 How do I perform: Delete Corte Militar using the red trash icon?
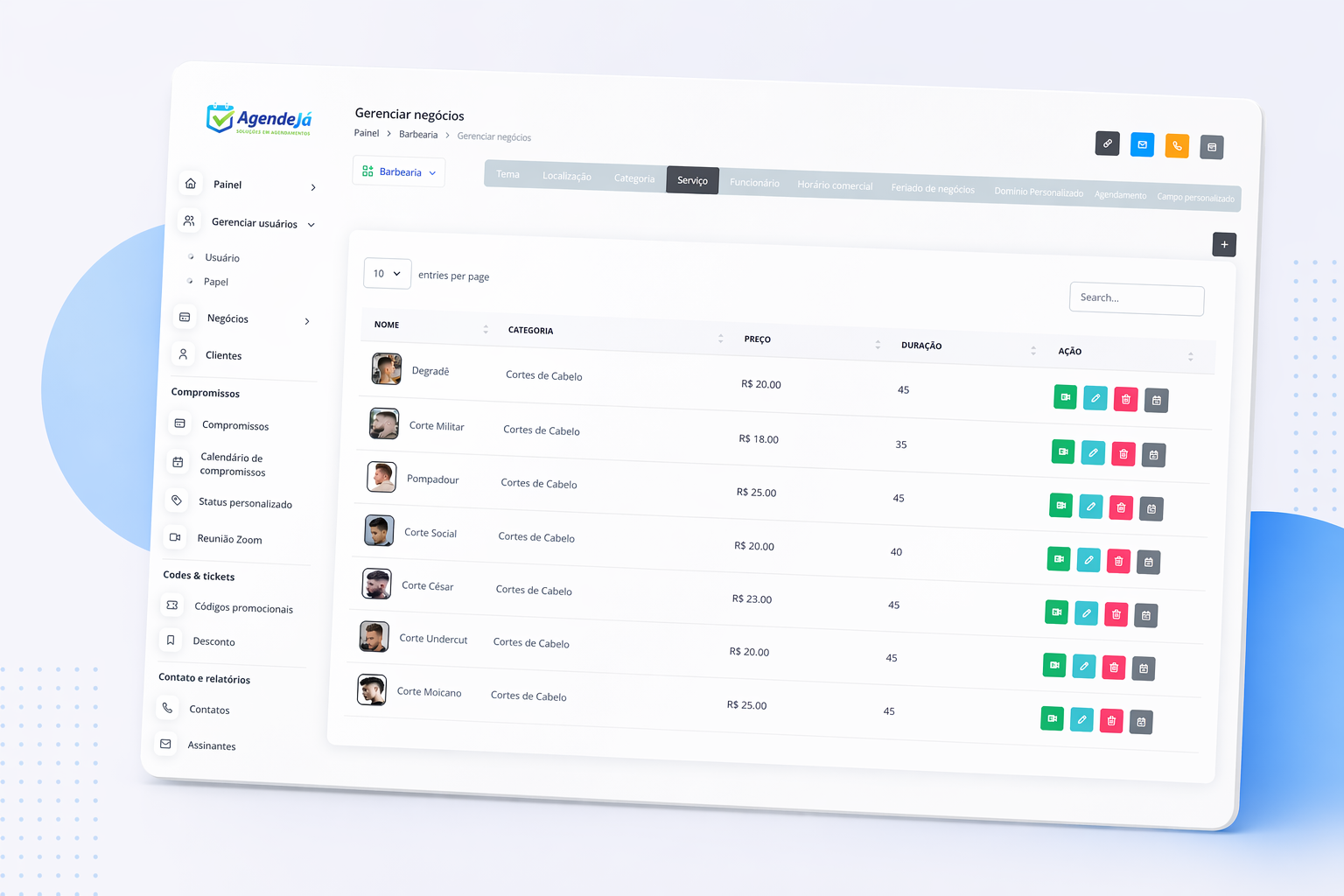pyautogui.click(x=1123, y=454)
